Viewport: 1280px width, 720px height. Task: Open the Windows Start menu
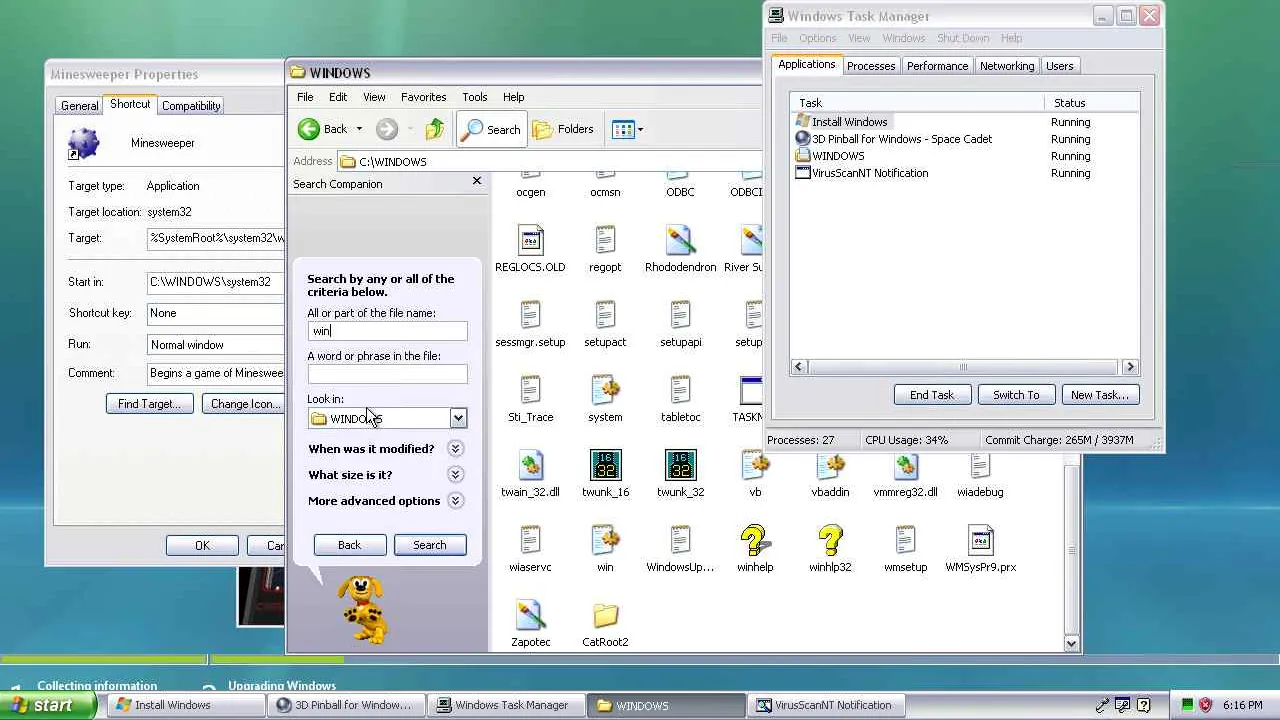[x=48, y=705]
